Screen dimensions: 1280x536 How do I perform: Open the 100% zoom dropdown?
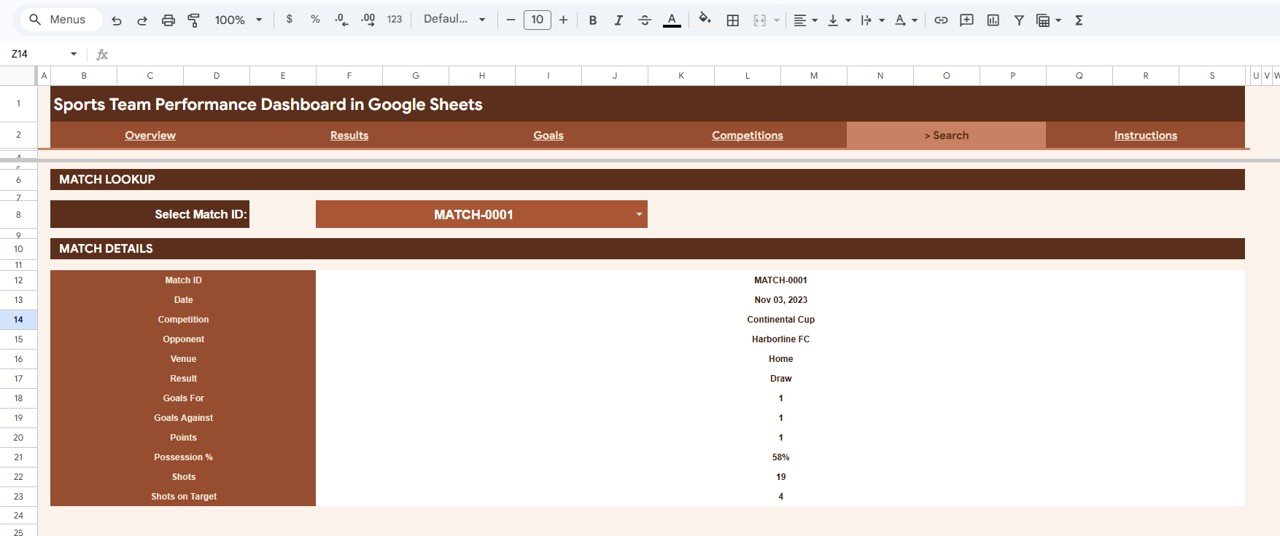click(x=239, y=20)
